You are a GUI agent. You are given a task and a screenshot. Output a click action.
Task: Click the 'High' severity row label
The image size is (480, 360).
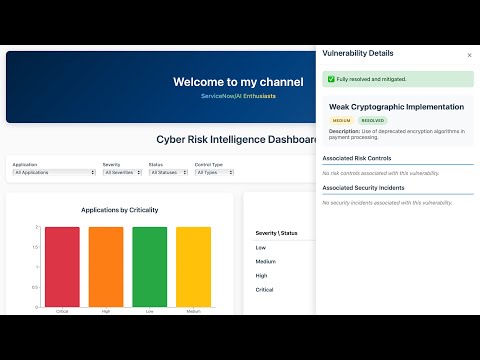[x=261, y=276]
